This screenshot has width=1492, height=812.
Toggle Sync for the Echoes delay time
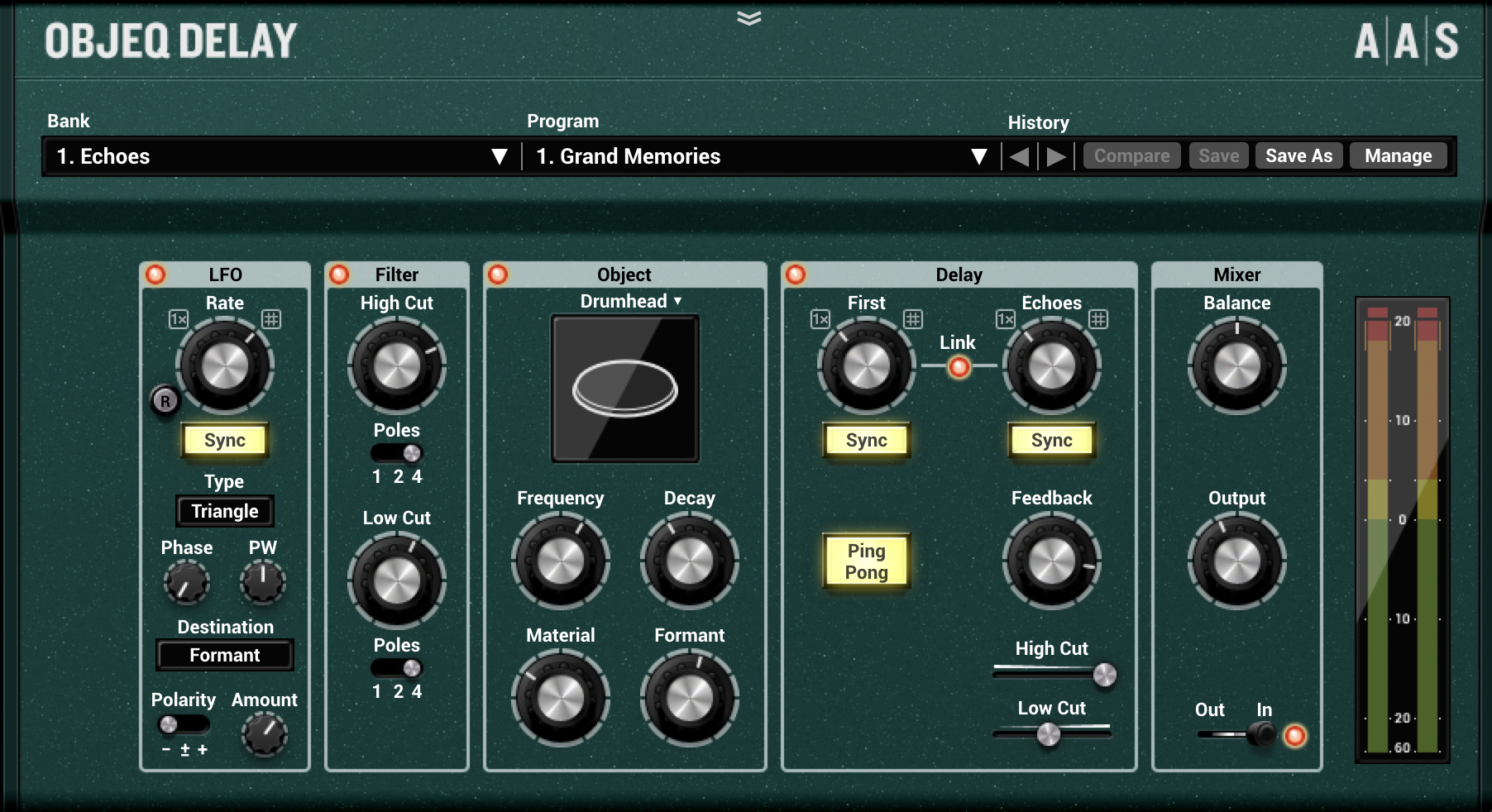coord(1050,440)
